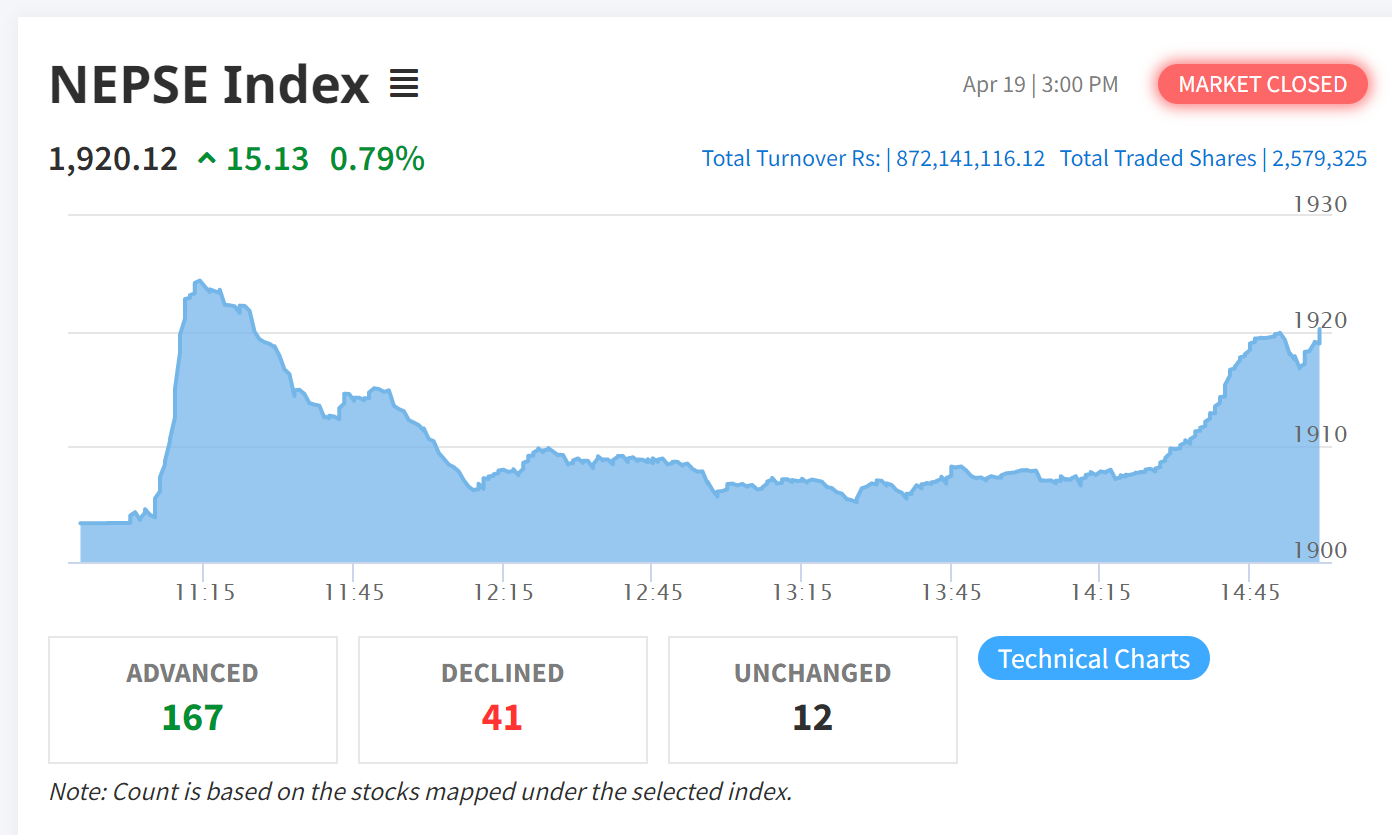The width and height of the screenshot is (1392, 835).
Task: Click the 13:15 time axis label
Action: point(802,592)
